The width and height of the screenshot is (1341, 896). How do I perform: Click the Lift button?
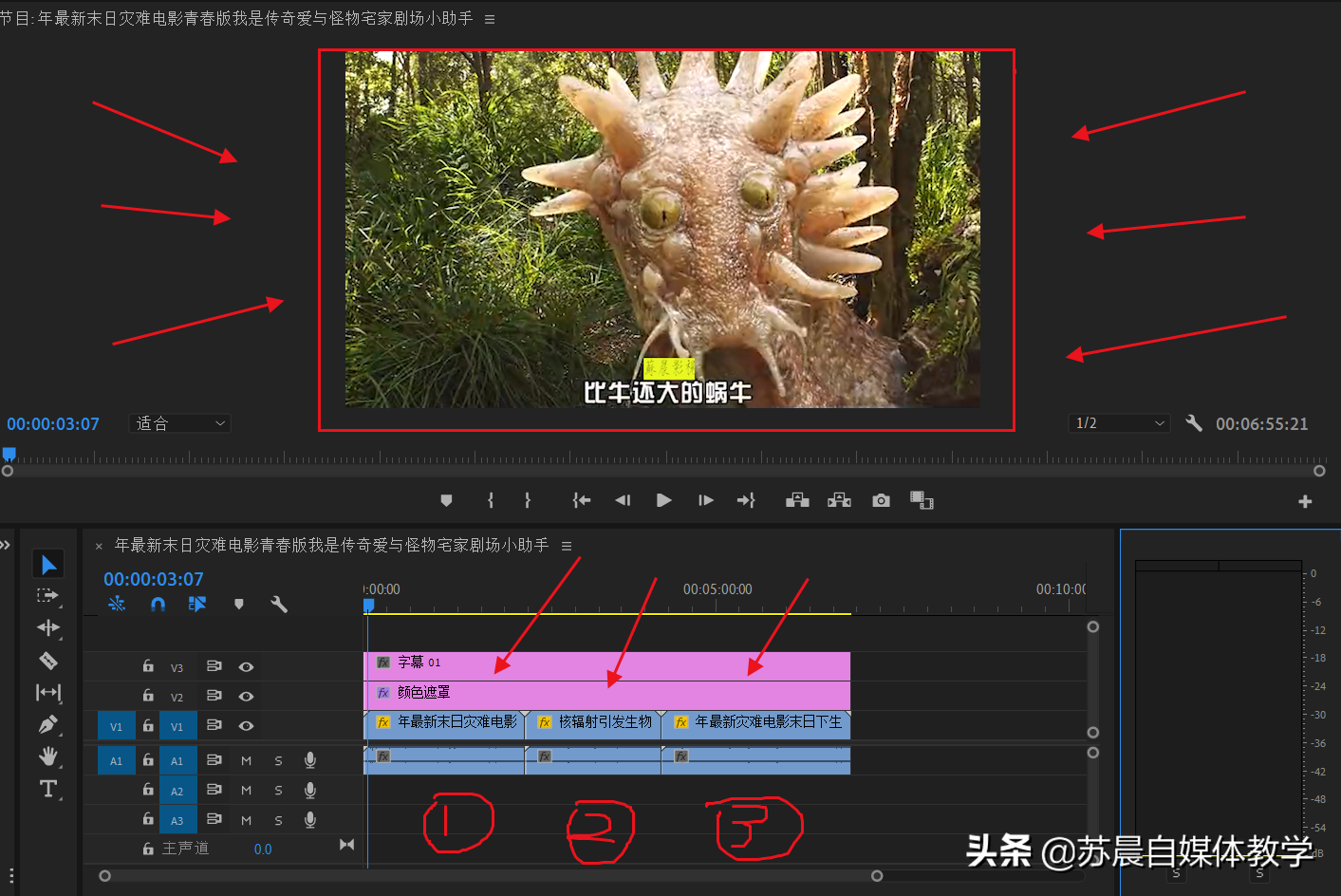tap(797, 500)
